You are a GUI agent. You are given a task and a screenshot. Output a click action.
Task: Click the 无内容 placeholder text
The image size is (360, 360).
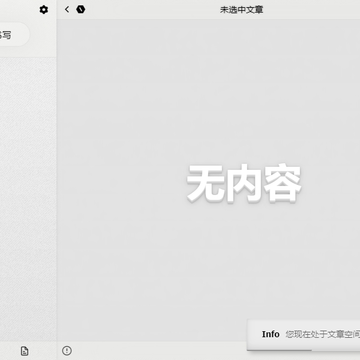244,183
